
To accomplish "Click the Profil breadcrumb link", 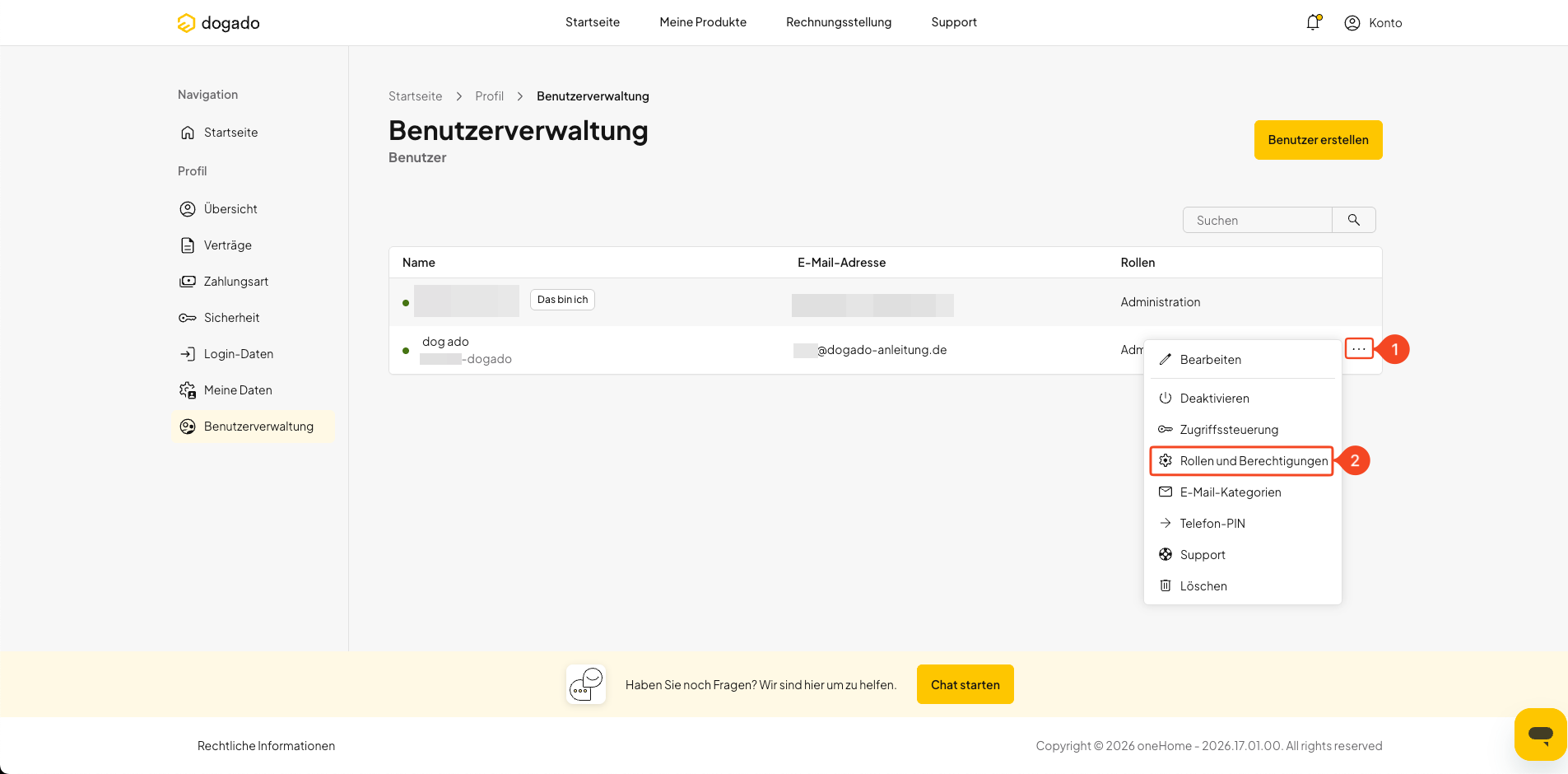I will [x=489, y=96].
